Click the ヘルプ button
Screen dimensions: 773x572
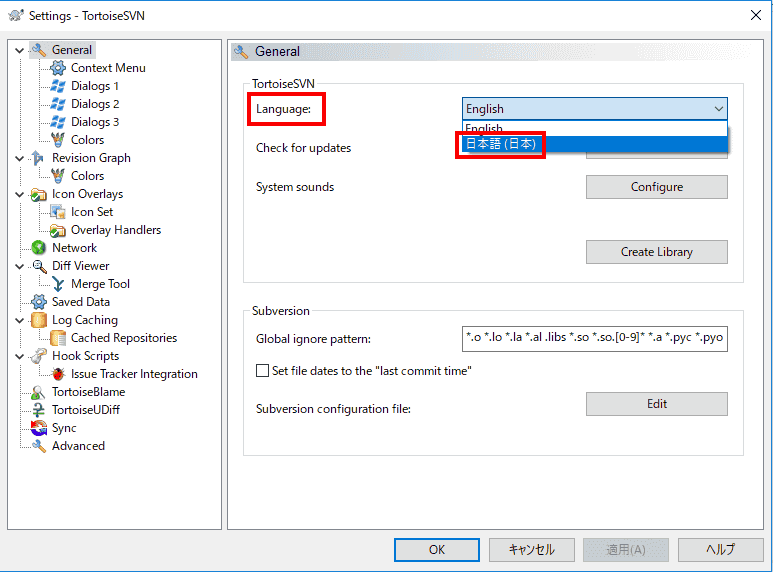720,550
